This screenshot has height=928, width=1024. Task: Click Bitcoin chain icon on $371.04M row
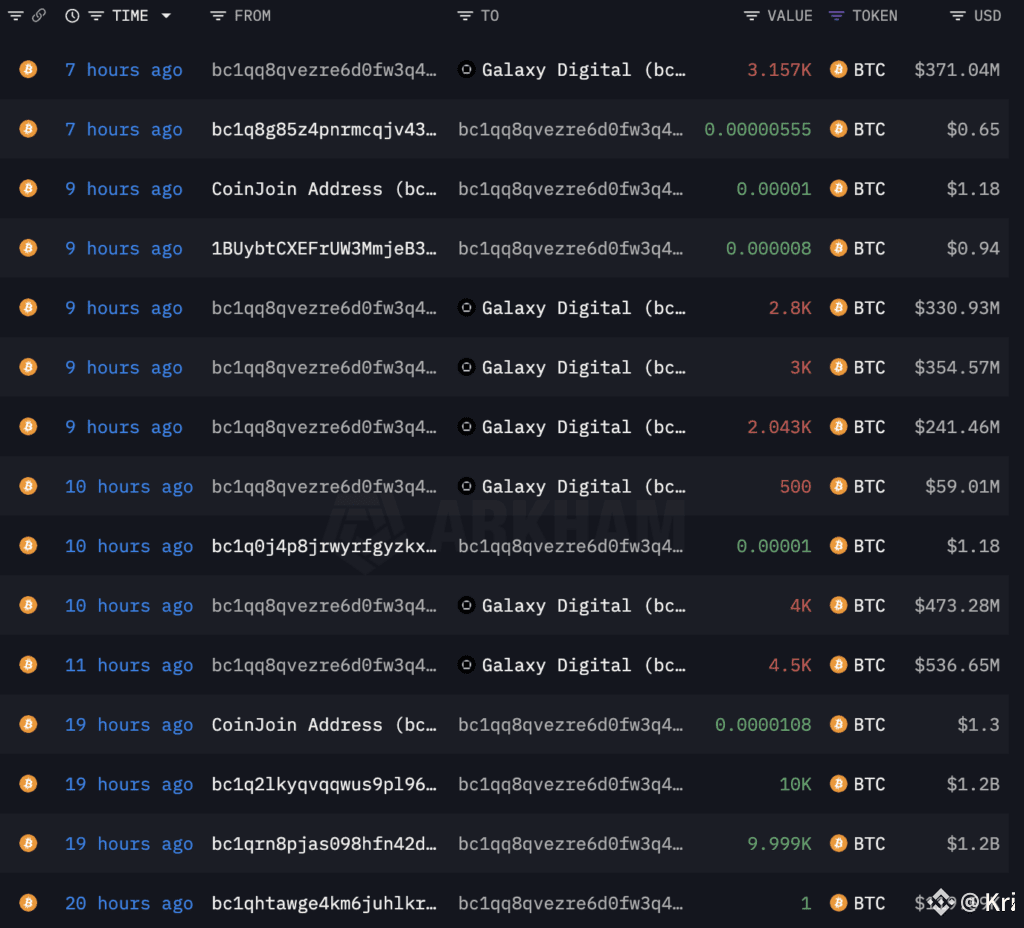[28, 69]
